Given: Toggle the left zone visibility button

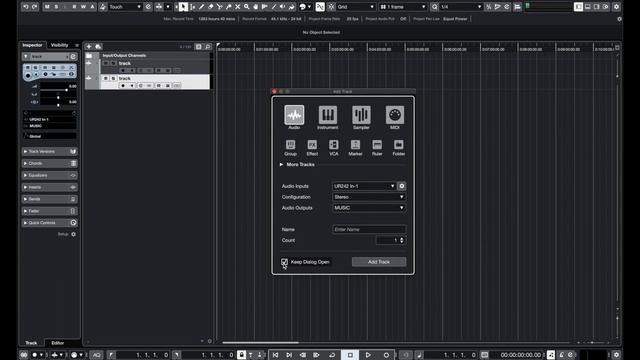Looking at the screenshot, I should point(578,7).
